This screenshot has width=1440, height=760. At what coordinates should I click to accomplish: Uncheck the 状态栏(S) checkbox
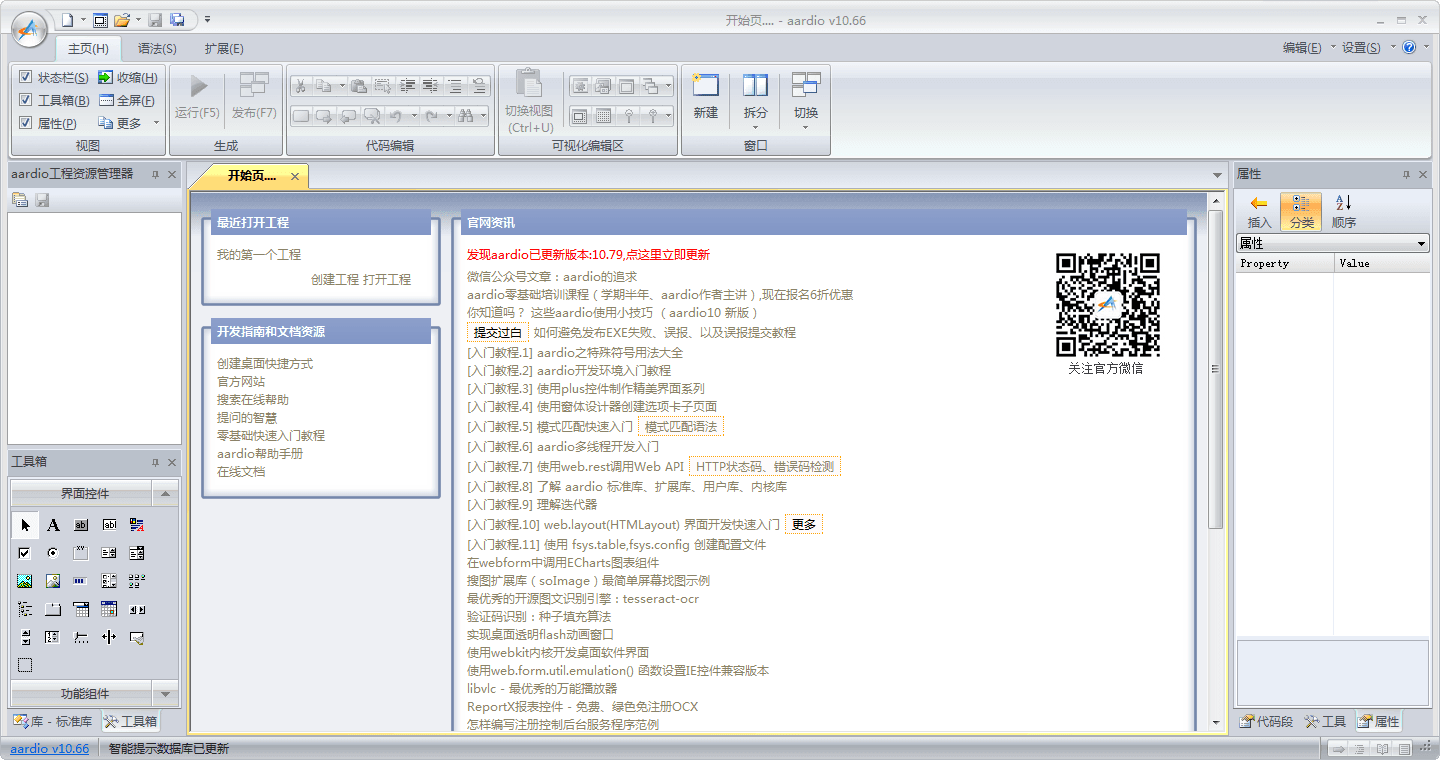[x=26, y=77]
